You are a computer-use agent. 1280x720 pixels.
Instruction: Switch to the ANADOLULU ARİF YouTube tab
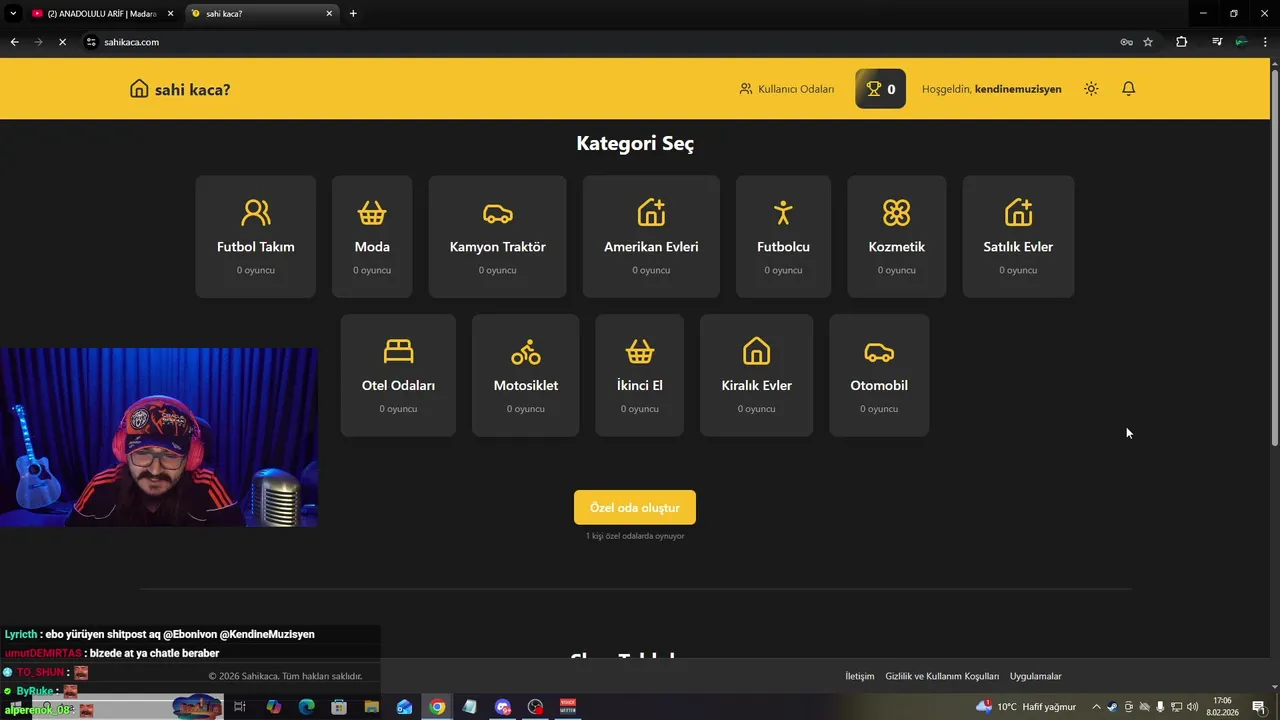pos(102,14)
